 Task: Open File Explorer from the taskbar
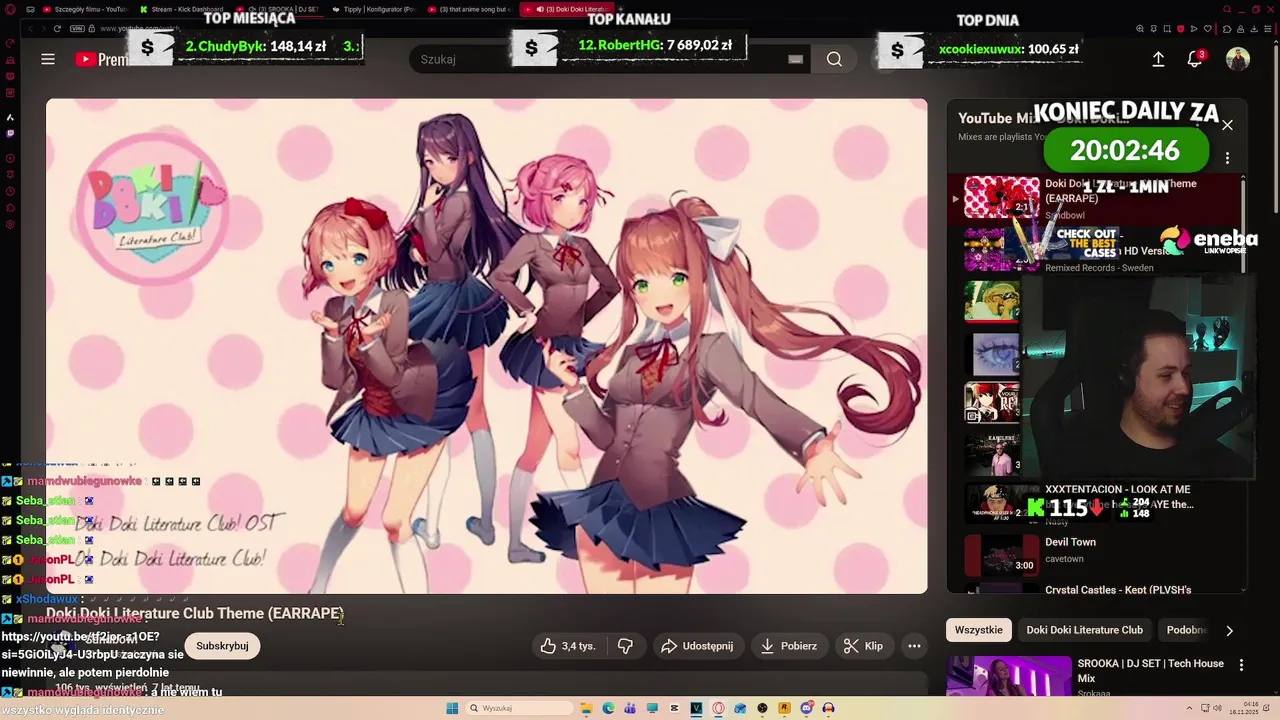tap(587, 708)
